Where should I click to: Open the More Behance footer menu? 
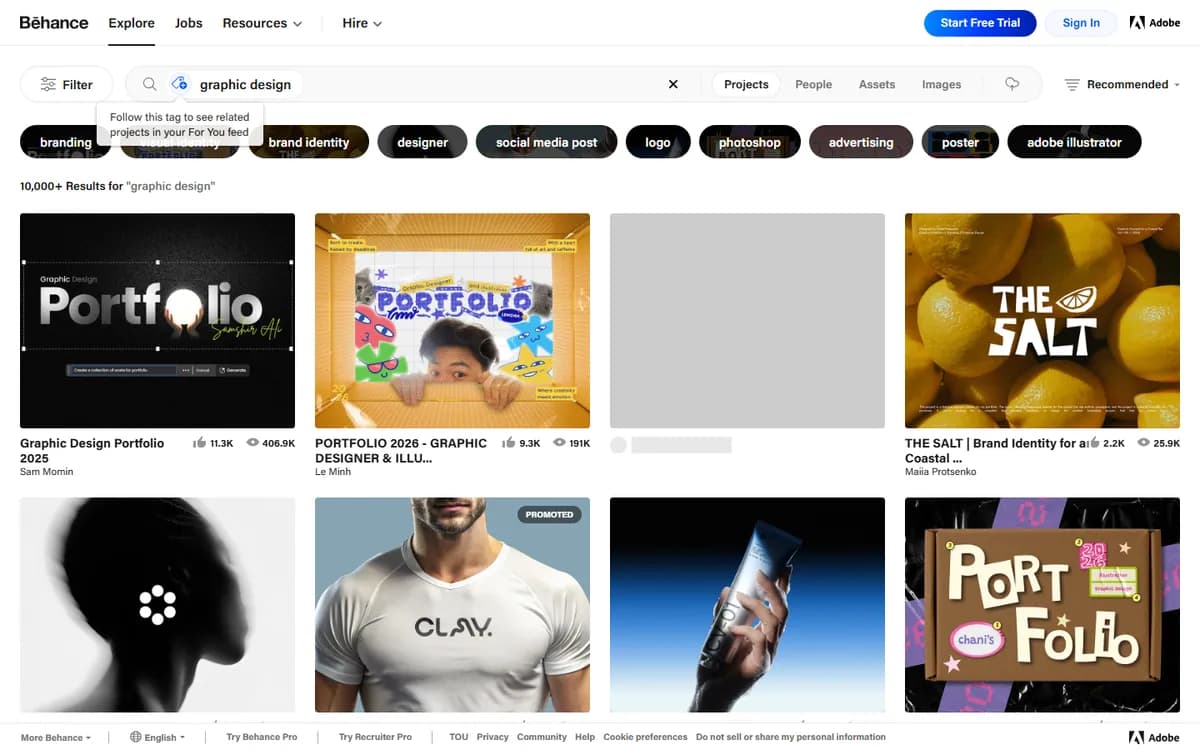[55, 737]
